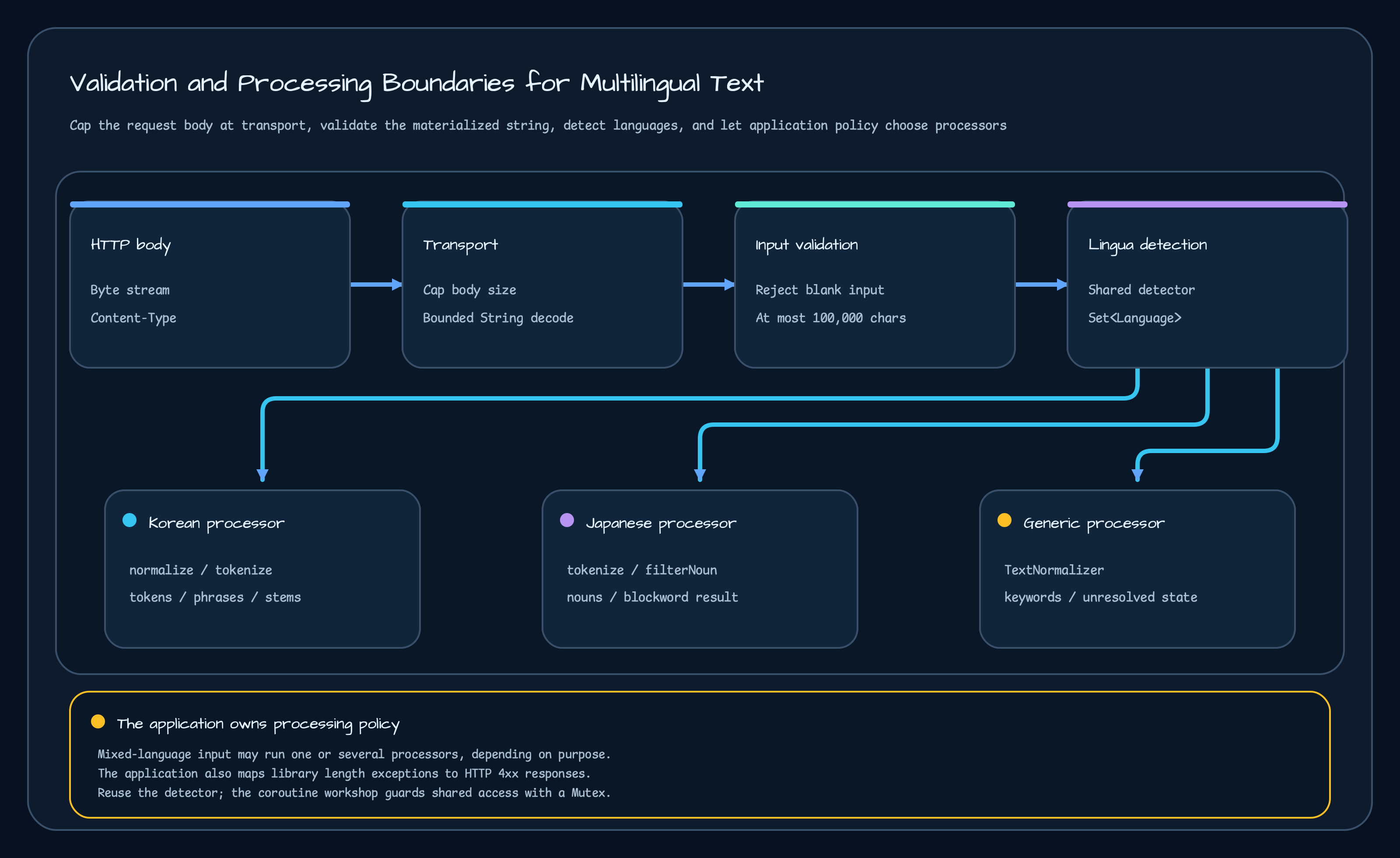Click the cyan accent bar atop Transport card
The height and width of the screenshot is (858, 1400).
[542, 204]
